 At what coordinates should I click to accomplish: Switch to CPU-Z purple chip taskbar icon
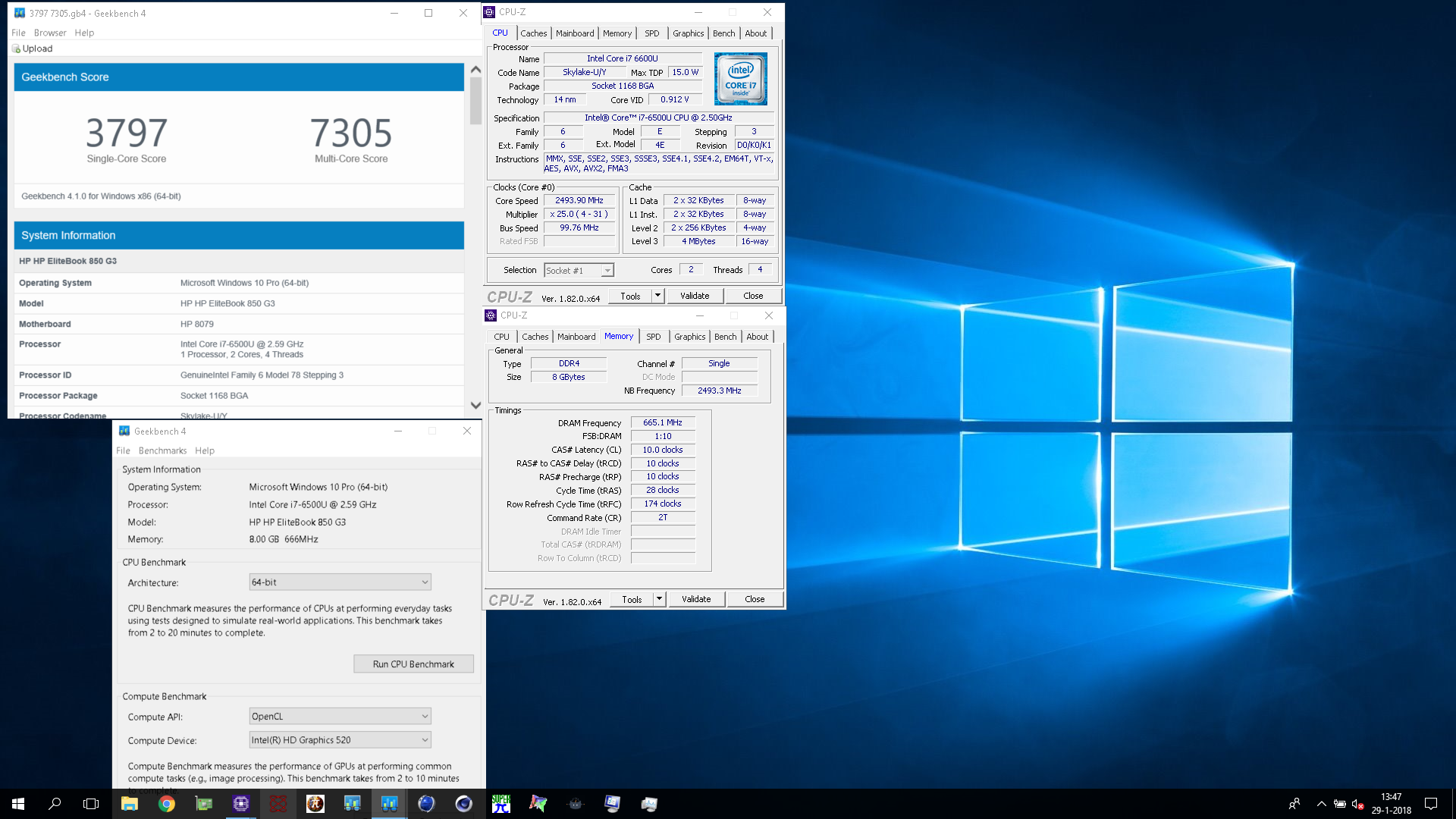click(x=241, y=804)
